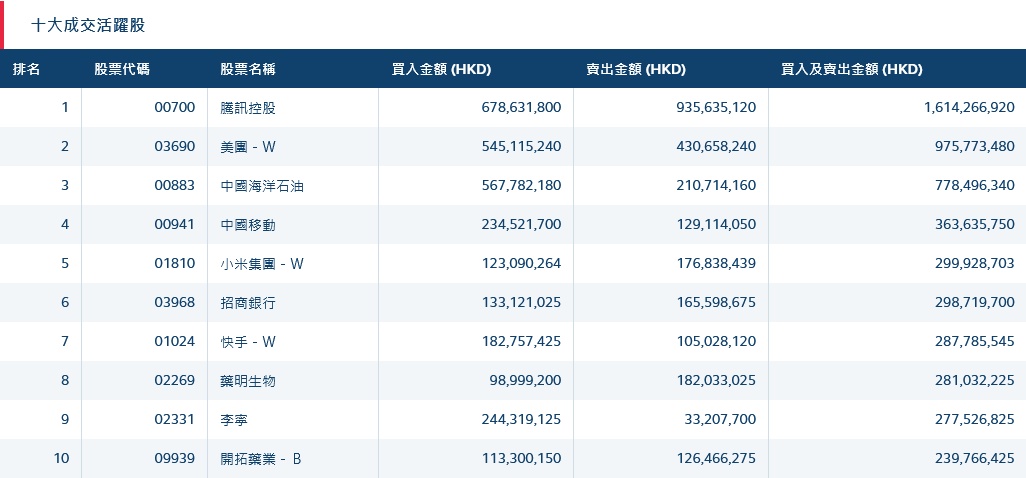Click sell amount 33,207,700
The width and height of the screenshot is (1026, 478).
click(x=720, y=420)
